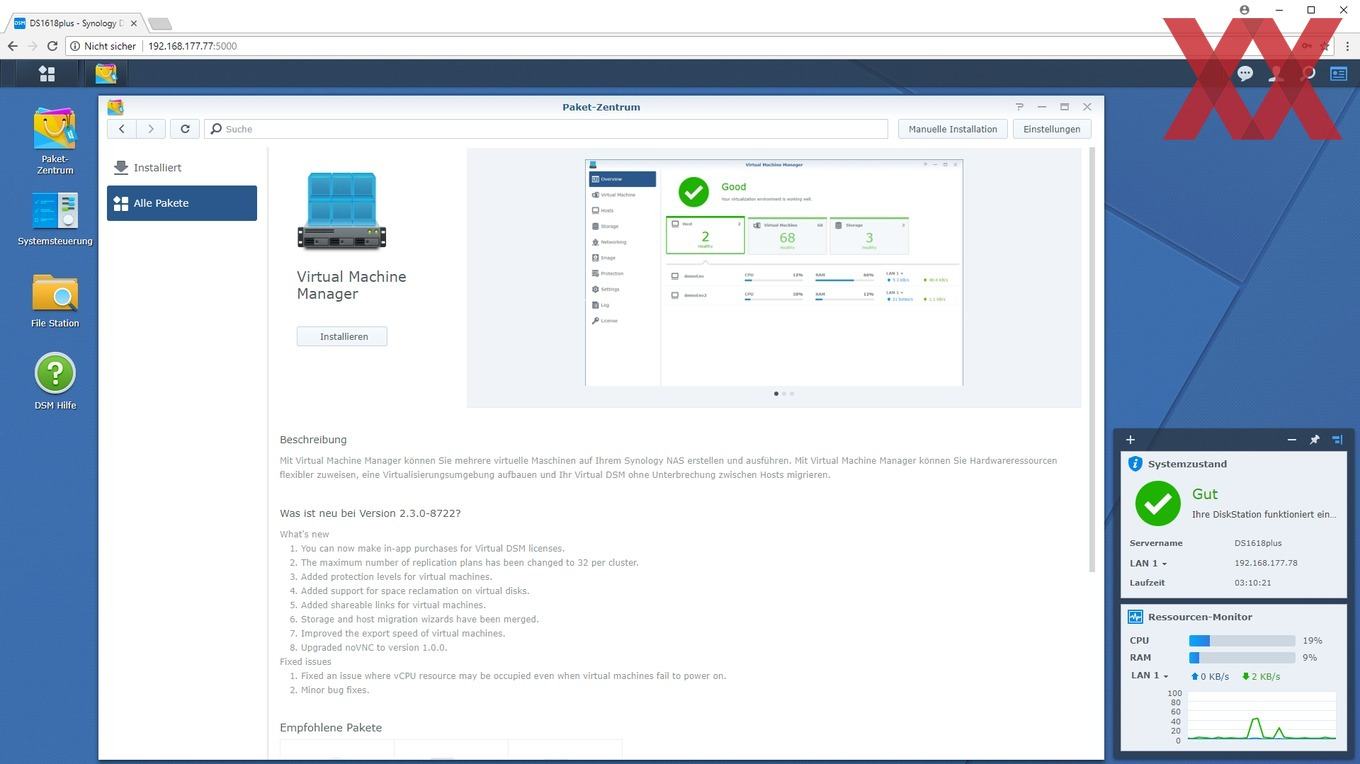Click Installieren for Virtual Machine Manager
The image size is (1360, 764).
click(342, 336)
